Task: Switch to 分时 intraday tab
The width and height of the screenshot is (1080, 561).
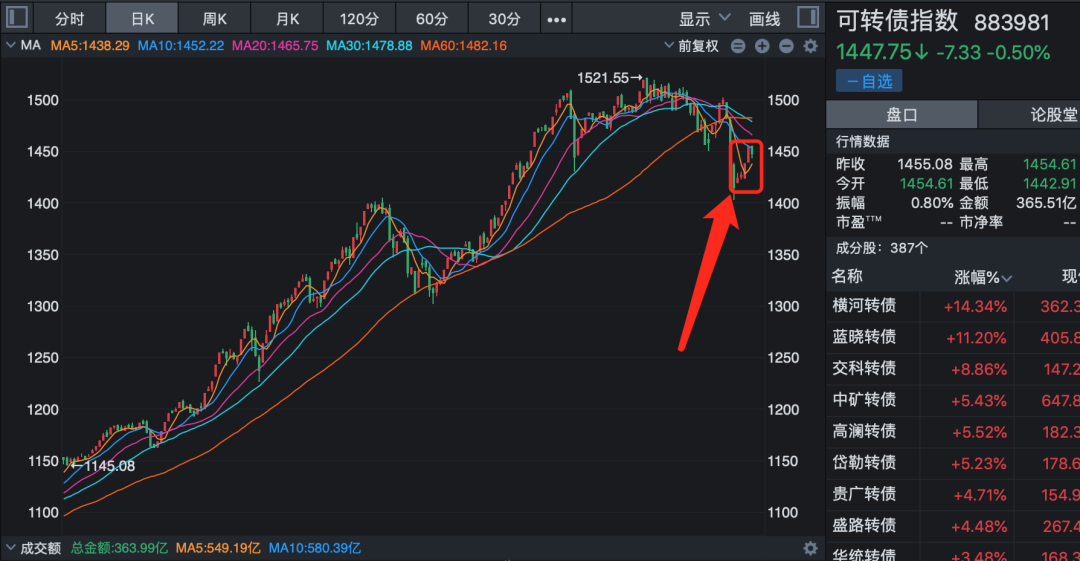Action: pos(70,19)
